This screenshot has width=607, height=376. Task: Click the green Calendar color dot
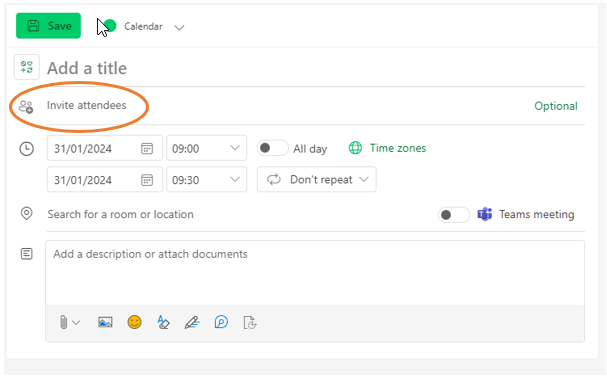pos(110,26)
